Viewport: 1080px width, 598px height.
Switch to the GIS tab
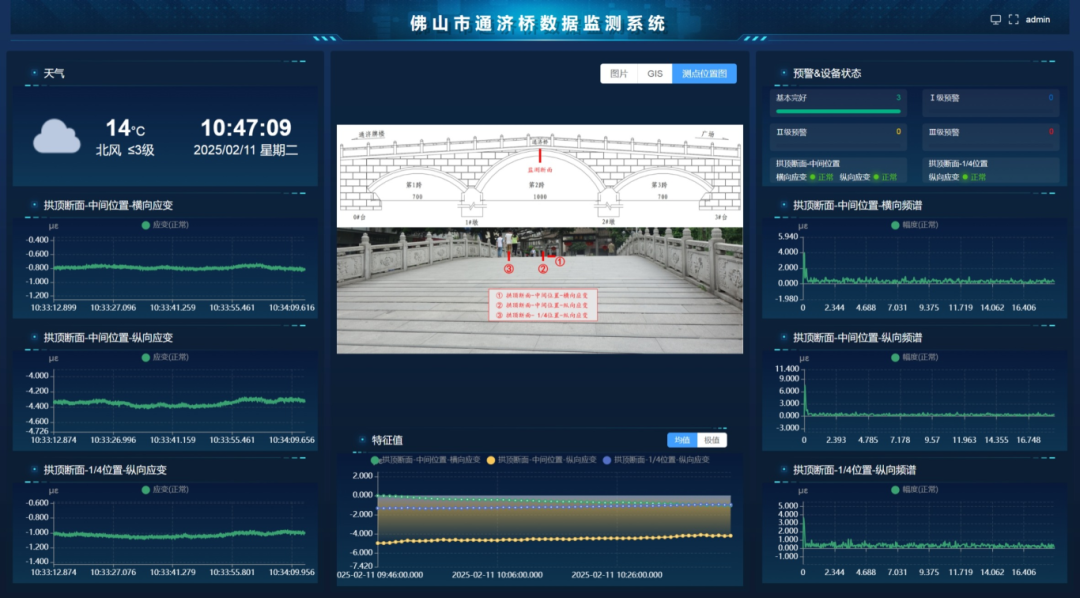coord(654,74)
